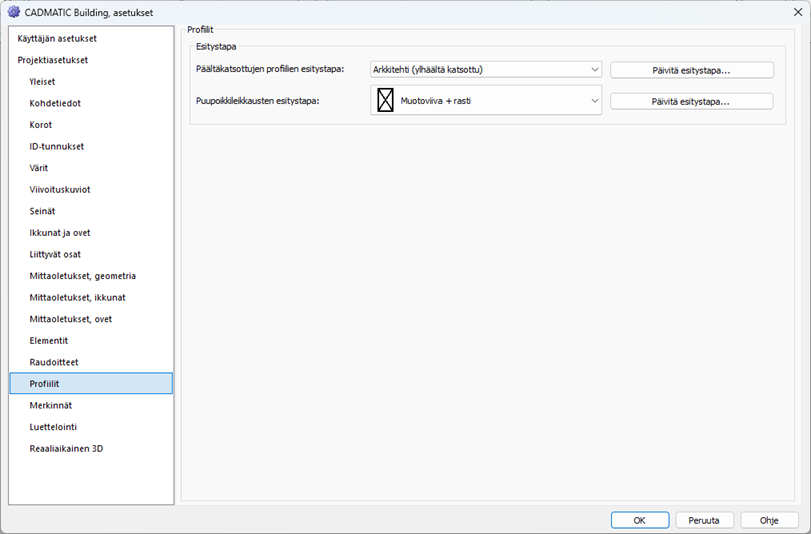
Task: Go to the Värit settings category
Action: coord(39,168)
